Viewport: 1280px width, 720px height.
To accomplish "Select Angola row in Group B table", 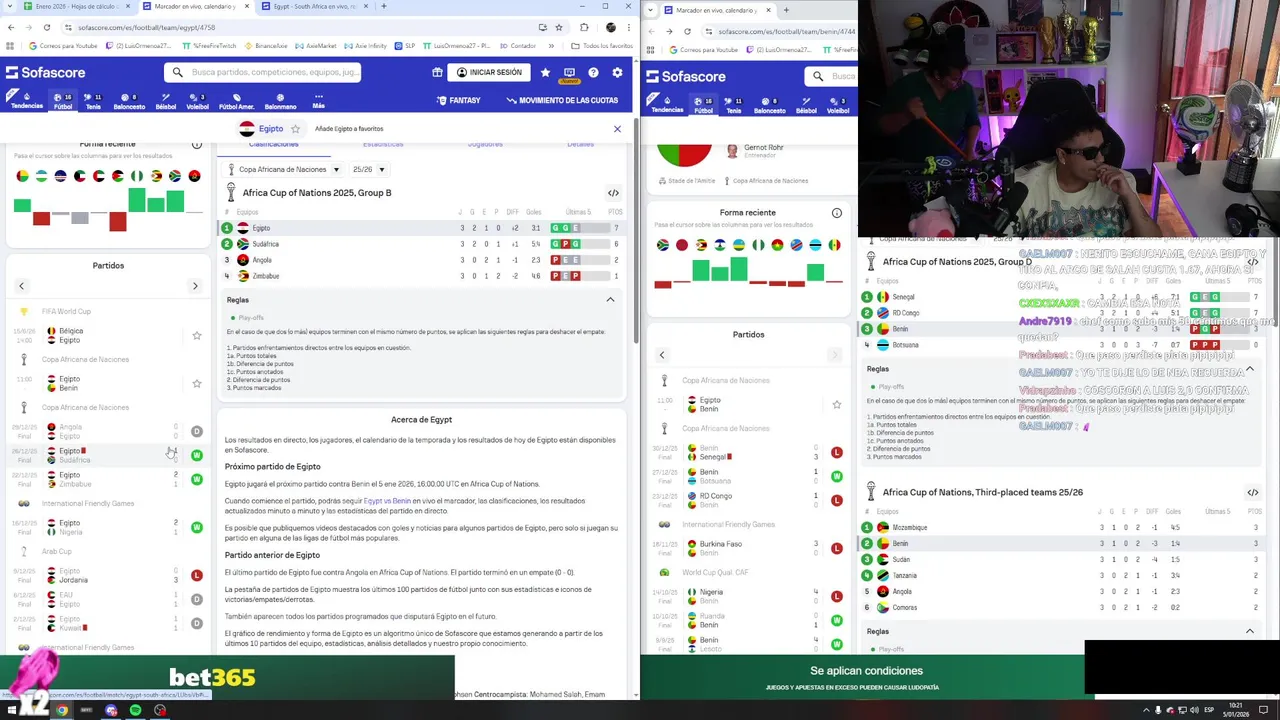I will pos(422,260).
